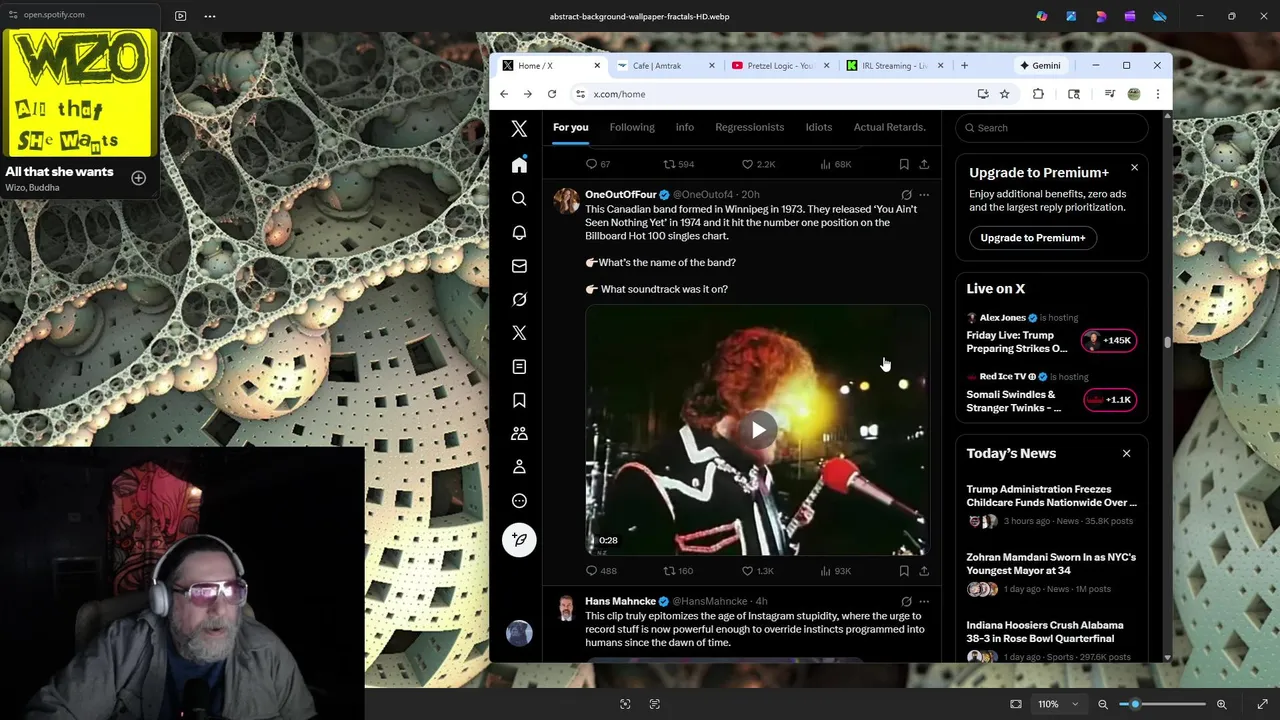Open OneOutOfFour profile name link
Image resolution: width=1280 pixels, height=720 pixels.
tap(621, 195)
